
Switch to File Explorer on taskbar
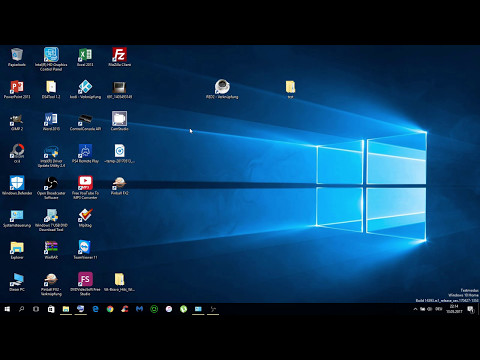click(x=66, y=309)
